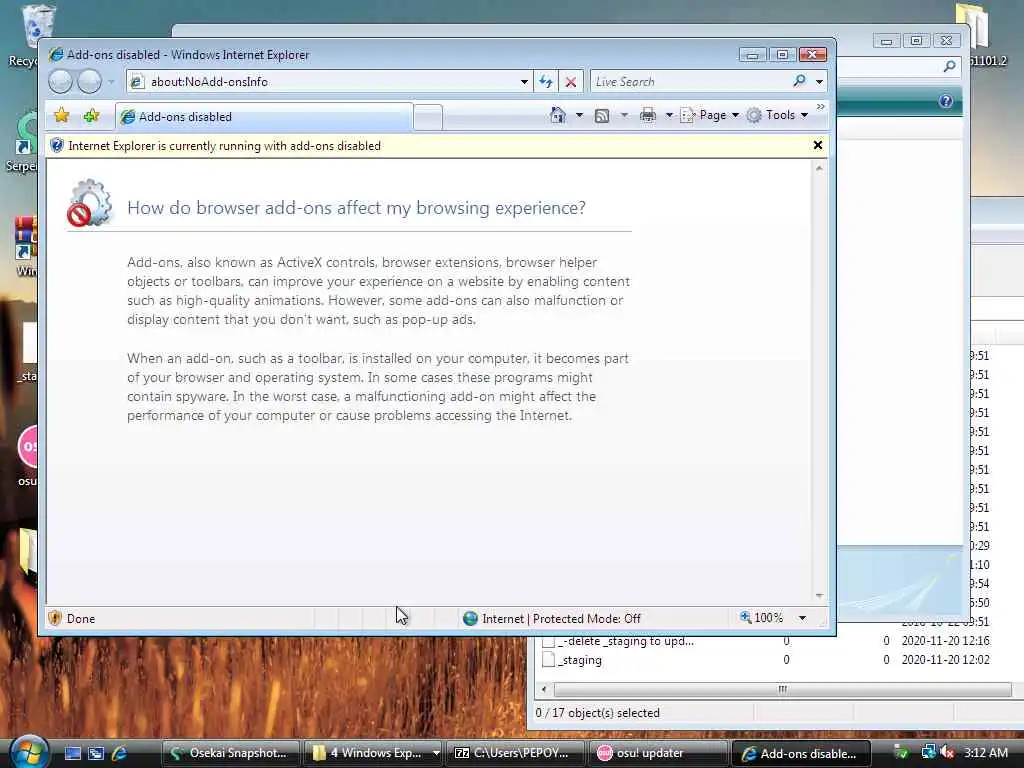
Task: Click Switch between windows quick launch icon
Action: [x=96, y=753]
